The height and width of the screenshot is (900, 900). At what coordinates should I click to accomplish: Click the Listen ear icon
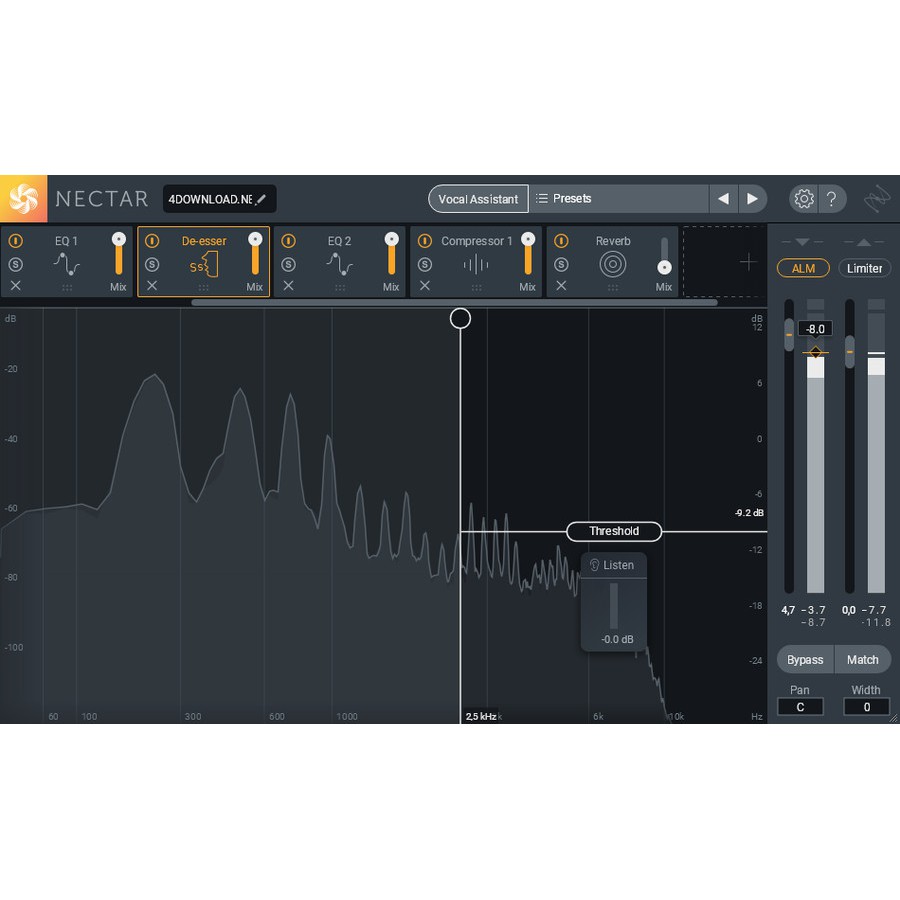tap(594, 565)
